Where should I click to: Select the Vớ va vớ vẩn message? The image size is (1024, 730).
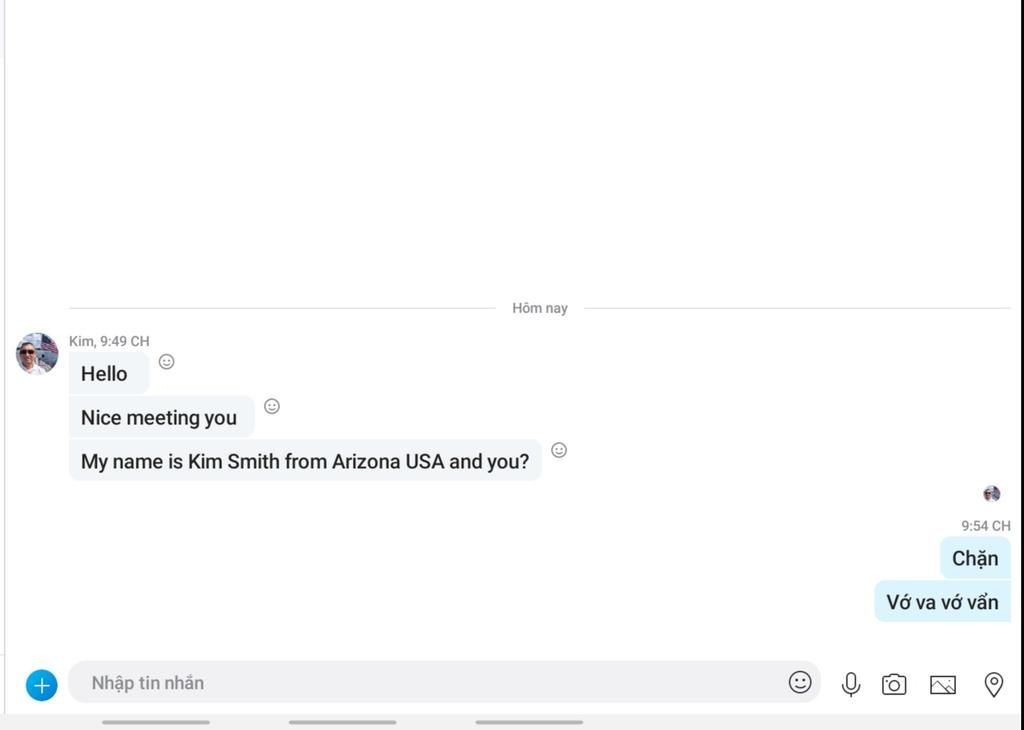click(x=942, y=601)
